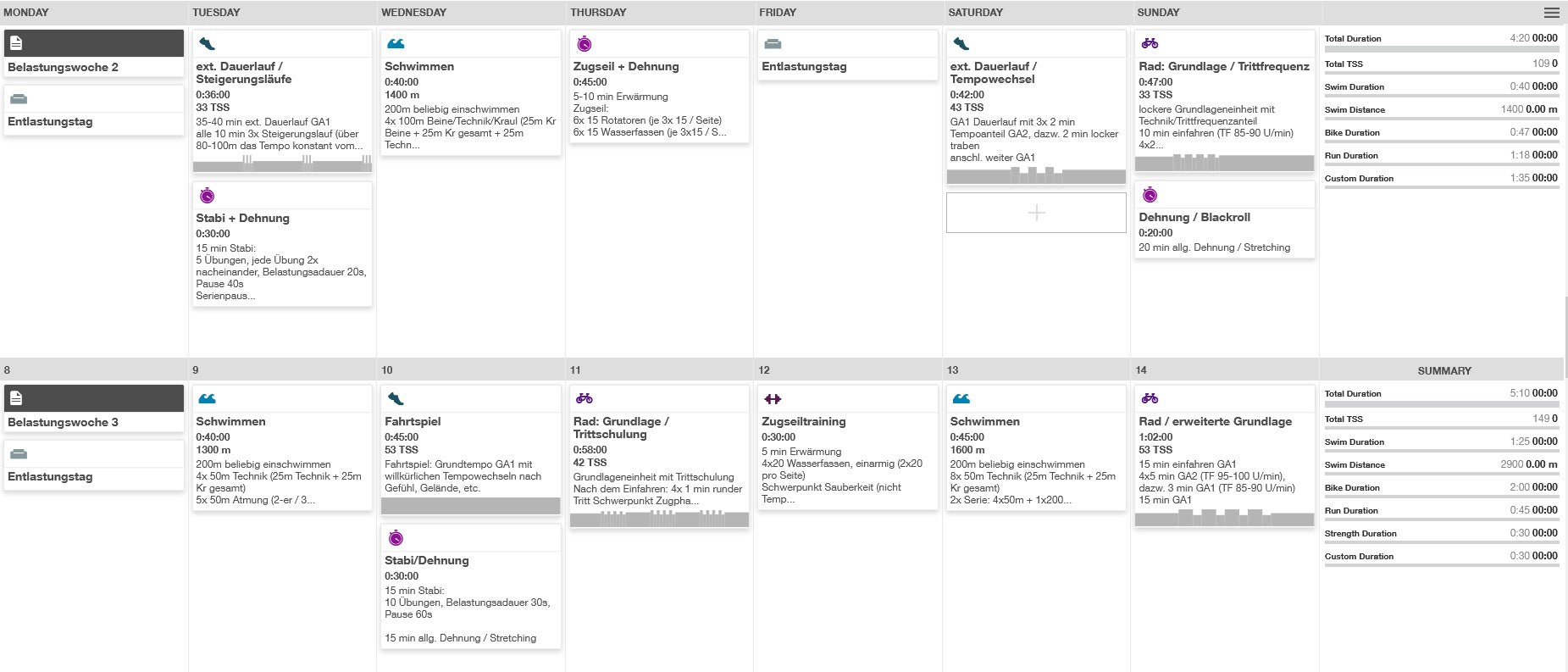Click the run shoe icon on Fahrtspiel workout
The image size is (1568, 672).
[x=396, y=399]
